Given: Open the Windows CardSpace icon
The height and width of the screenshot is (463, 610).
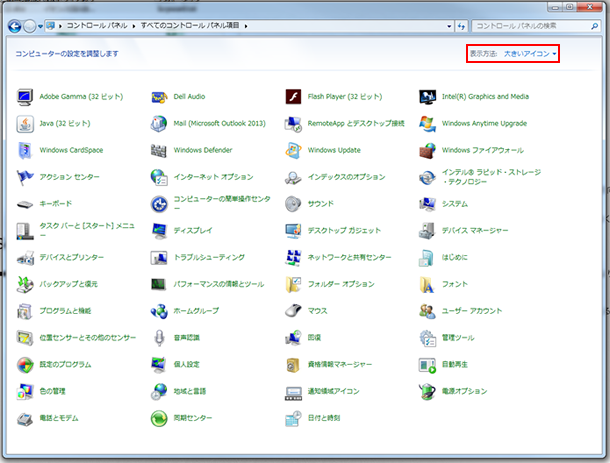Looking at the screenshot, I should 25,150.
